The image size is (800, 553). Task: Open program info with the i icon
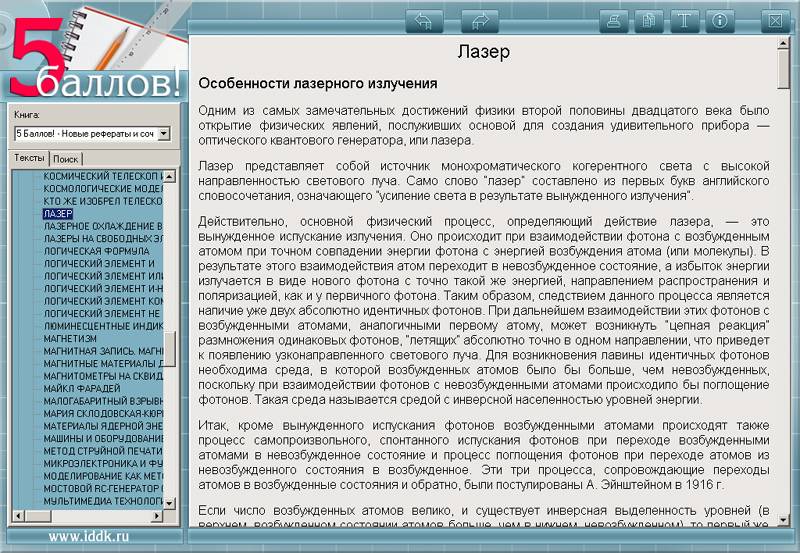click(x=720, y=21)
